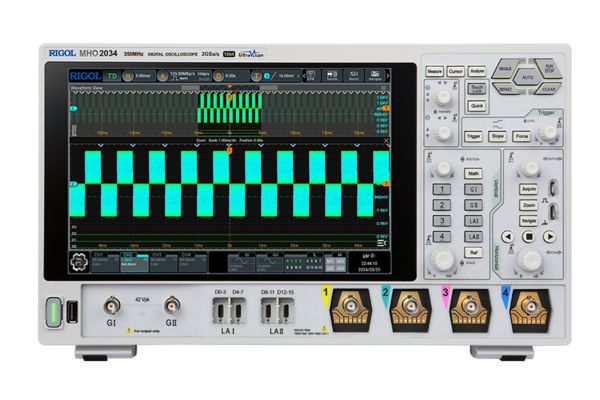Tap the RIGOL logo on screen

point(85,76)
